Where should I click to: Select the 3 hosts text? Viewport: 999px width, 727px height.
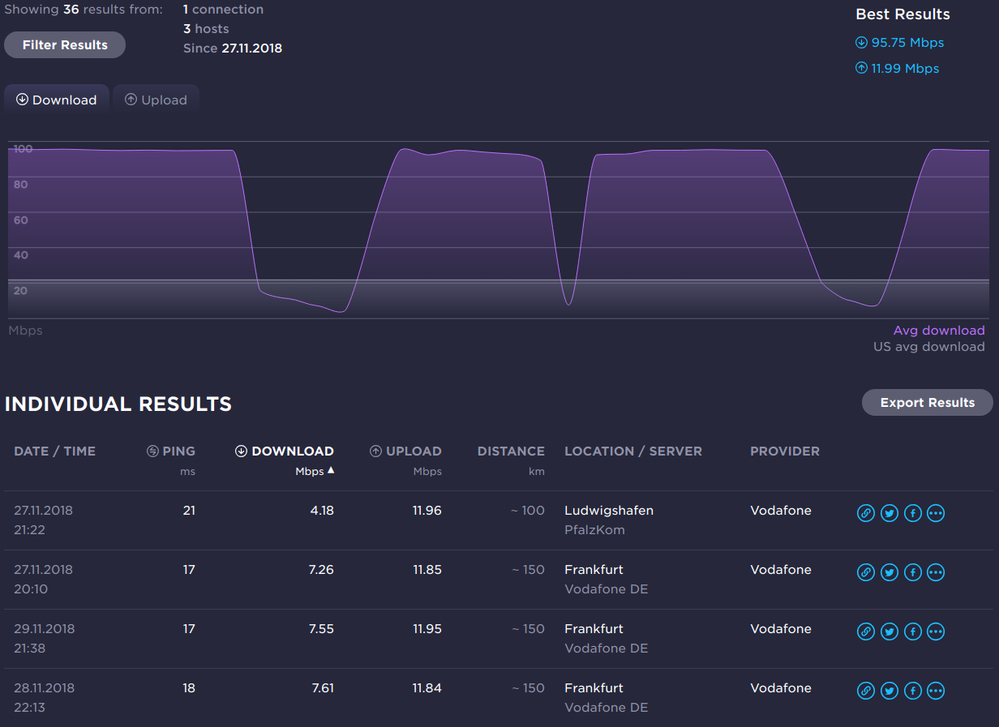point(206,29)
